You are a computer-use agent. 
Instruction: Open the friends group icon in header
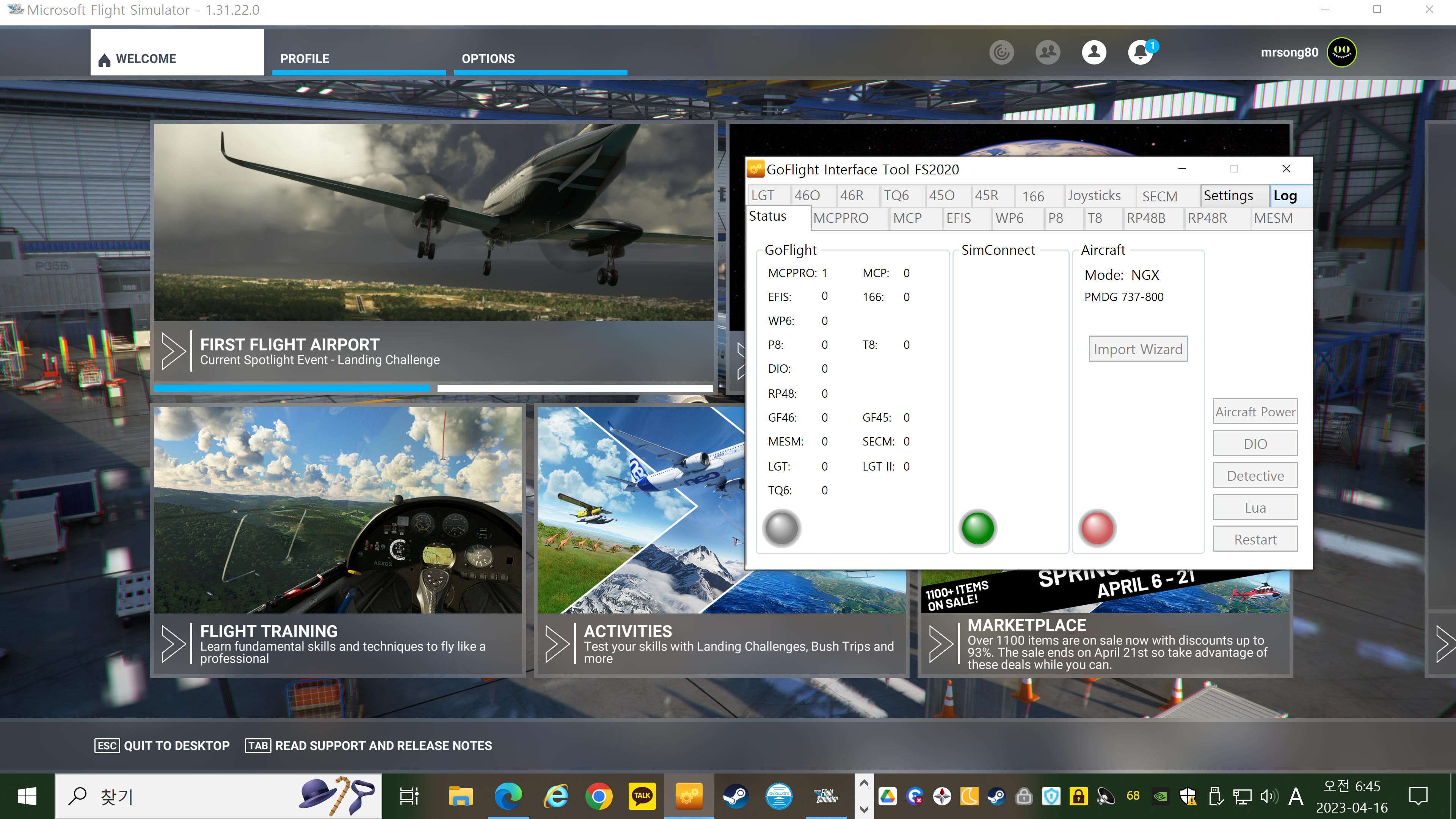tap(1048, 53)
